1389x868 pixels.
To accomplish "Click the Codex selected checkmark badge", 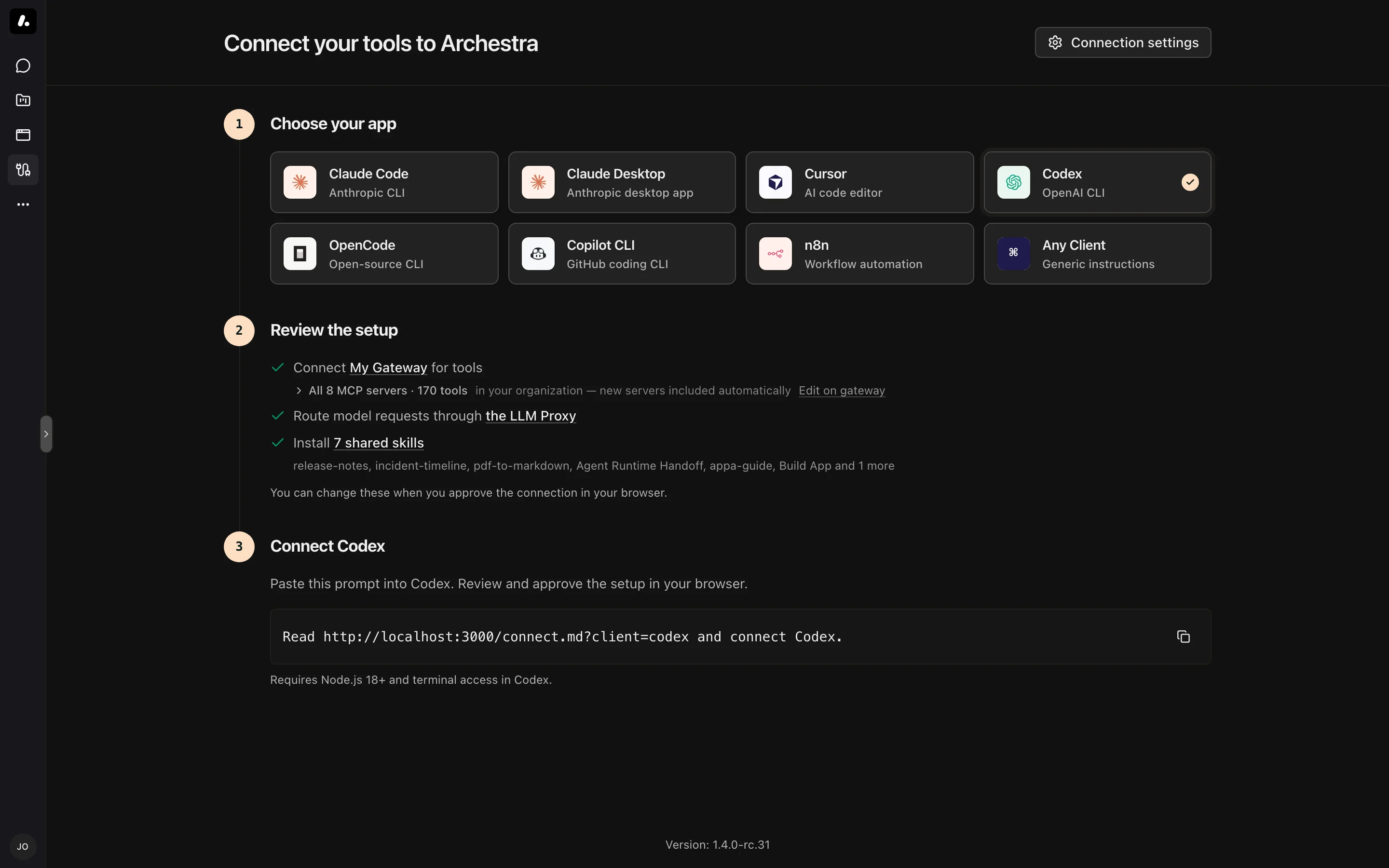I will [x=1190, y=182].
